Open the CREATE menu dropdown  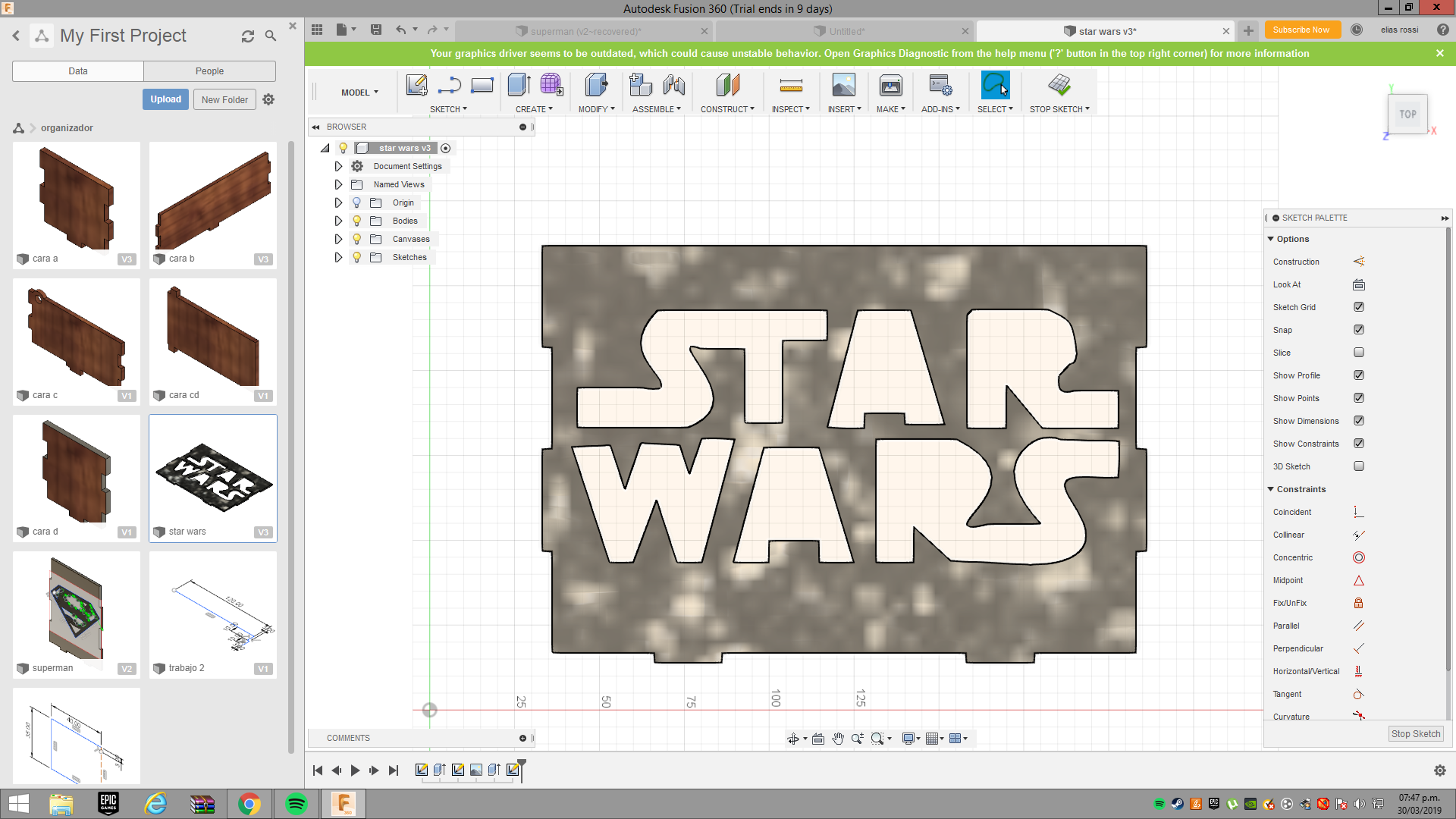[x=534, y=109]
